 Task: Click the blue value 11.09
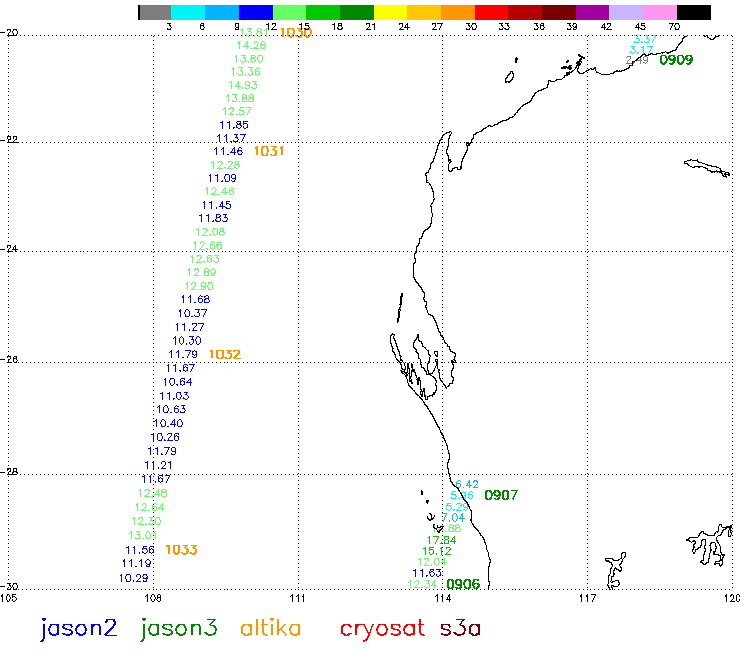coord(222,178)
